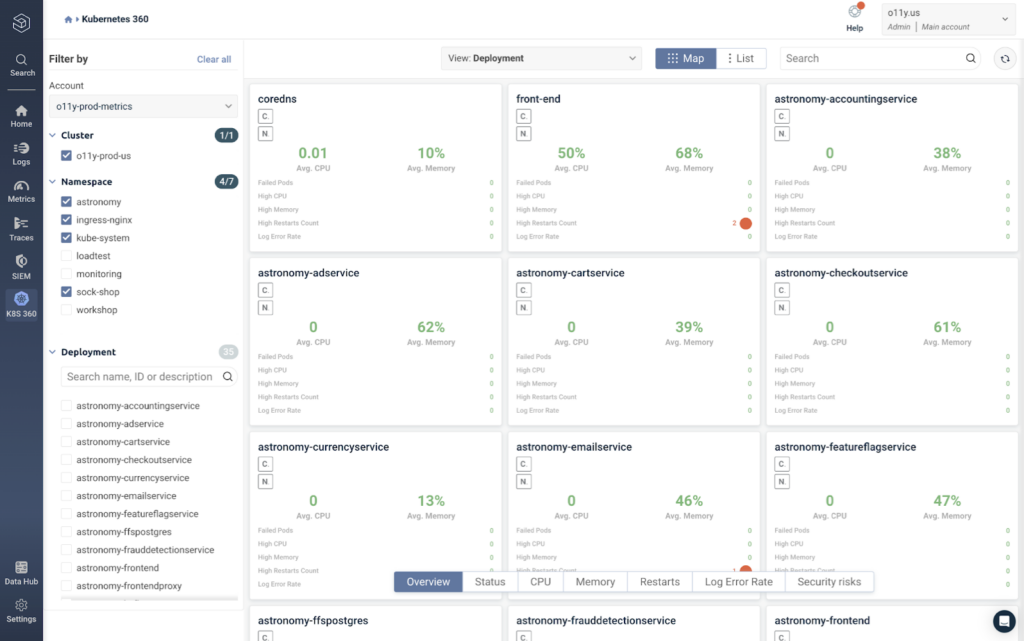Click the front-end High Restarts orange dot
Viewport: 1024px width, 641px height.
tap(745, 223)
